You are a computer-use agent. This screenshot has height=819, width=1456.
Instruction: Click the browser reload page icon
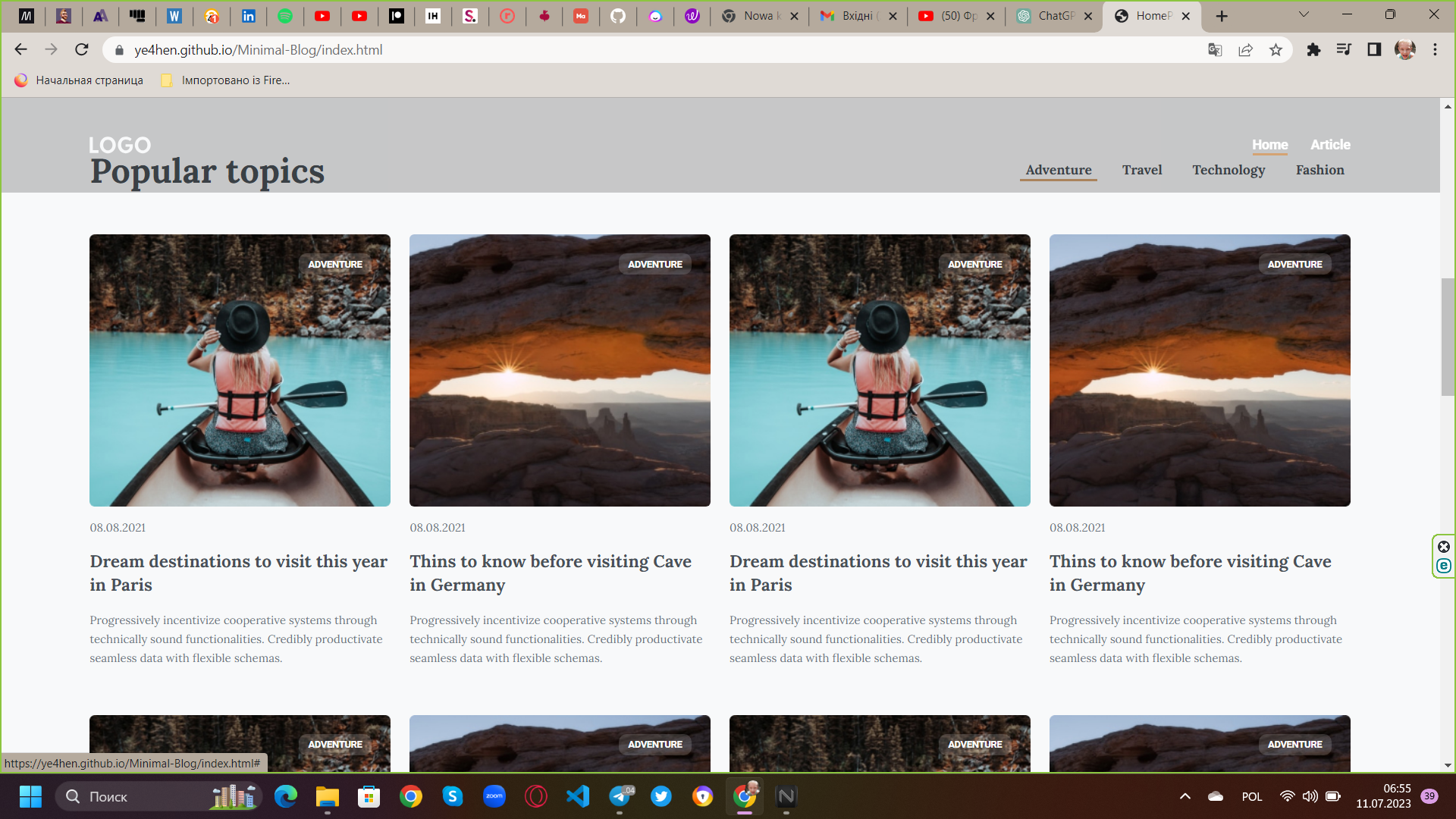tap(82, 50)
